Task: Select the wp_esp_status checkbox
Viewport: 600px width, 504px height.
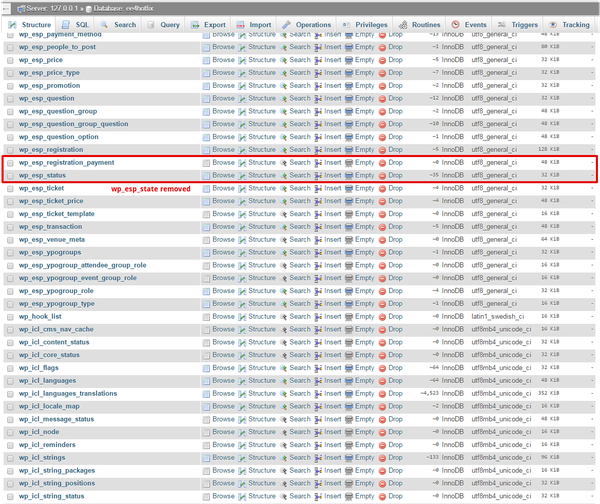Action: tap(10, 176)
